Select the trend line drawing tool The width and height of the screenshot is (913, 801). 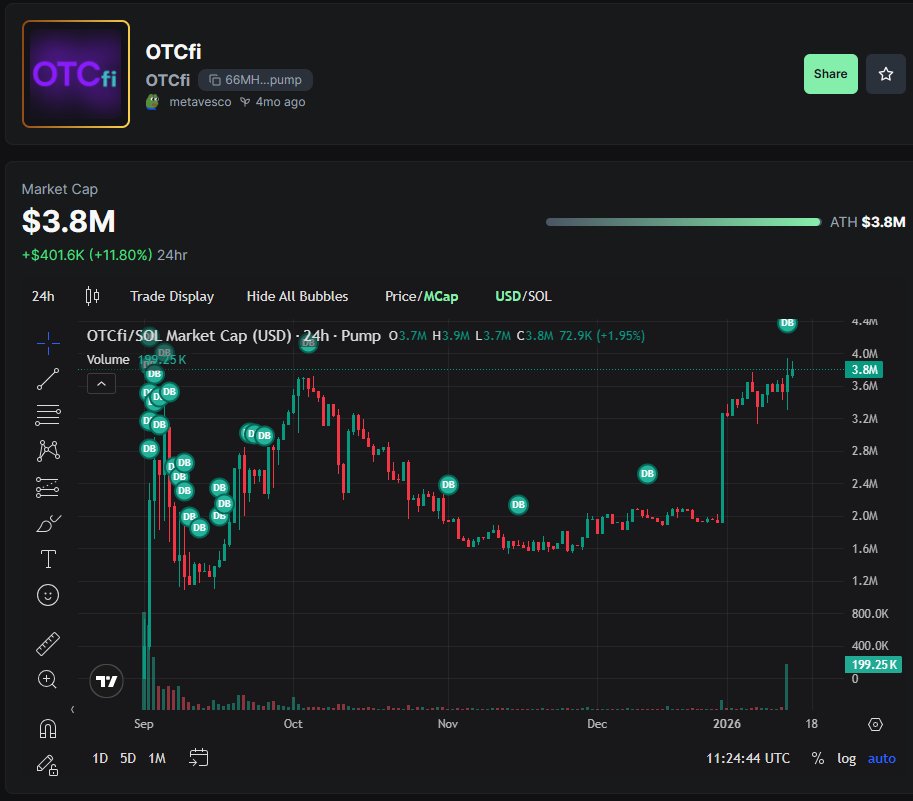47,377
